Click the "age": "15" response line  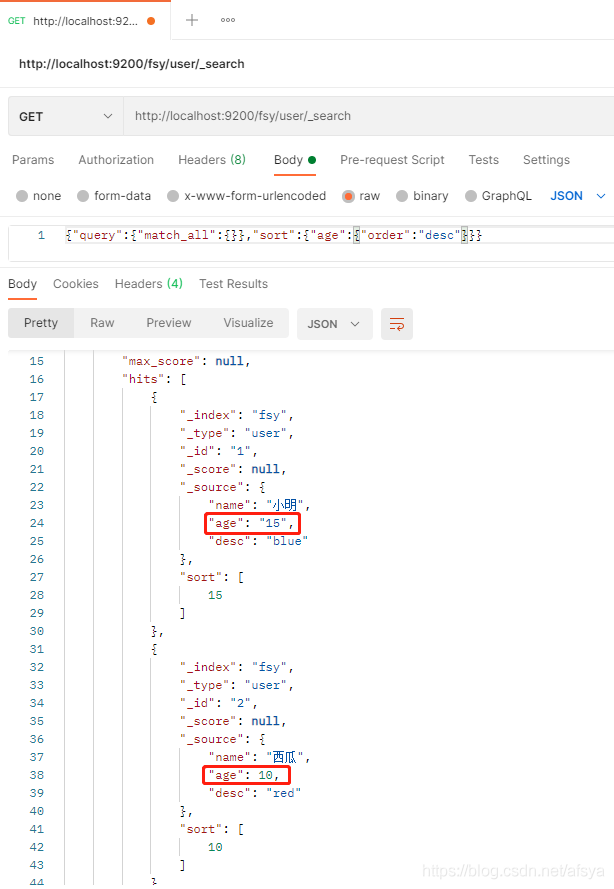[x=252, y=523]
